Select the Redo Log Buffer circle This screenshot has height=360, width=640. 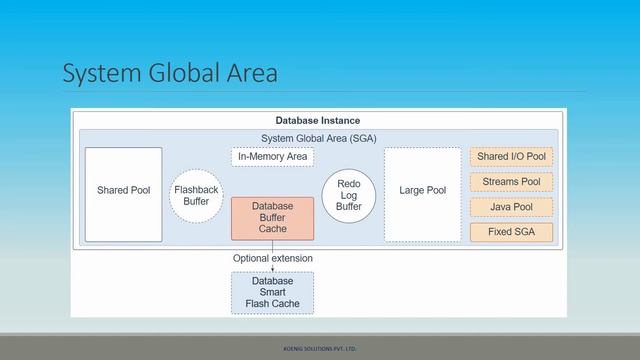coord(349,196)
